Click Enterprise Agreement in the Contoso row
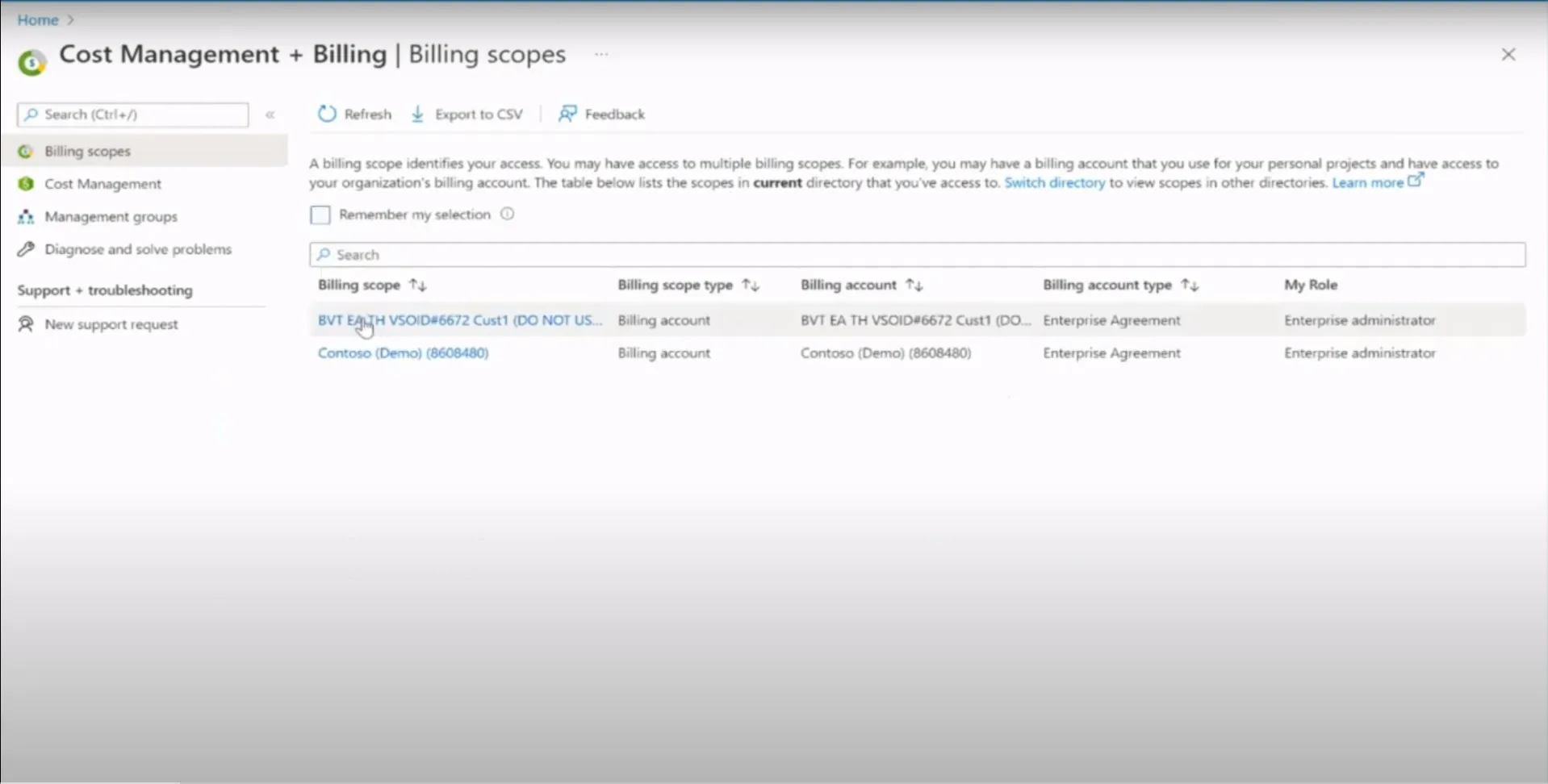Screen dimensions: 1548x784 [x=1111, y=353]
